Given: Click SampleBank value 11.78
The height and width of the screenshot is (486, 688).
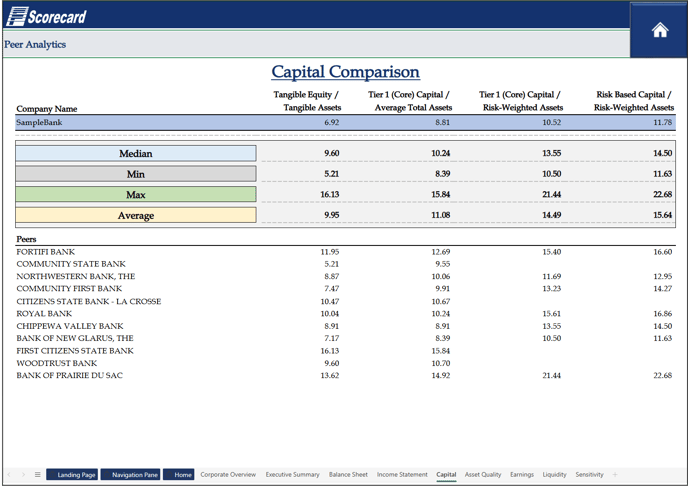Looking at the screenshot, I should click(x=663, y=122).
